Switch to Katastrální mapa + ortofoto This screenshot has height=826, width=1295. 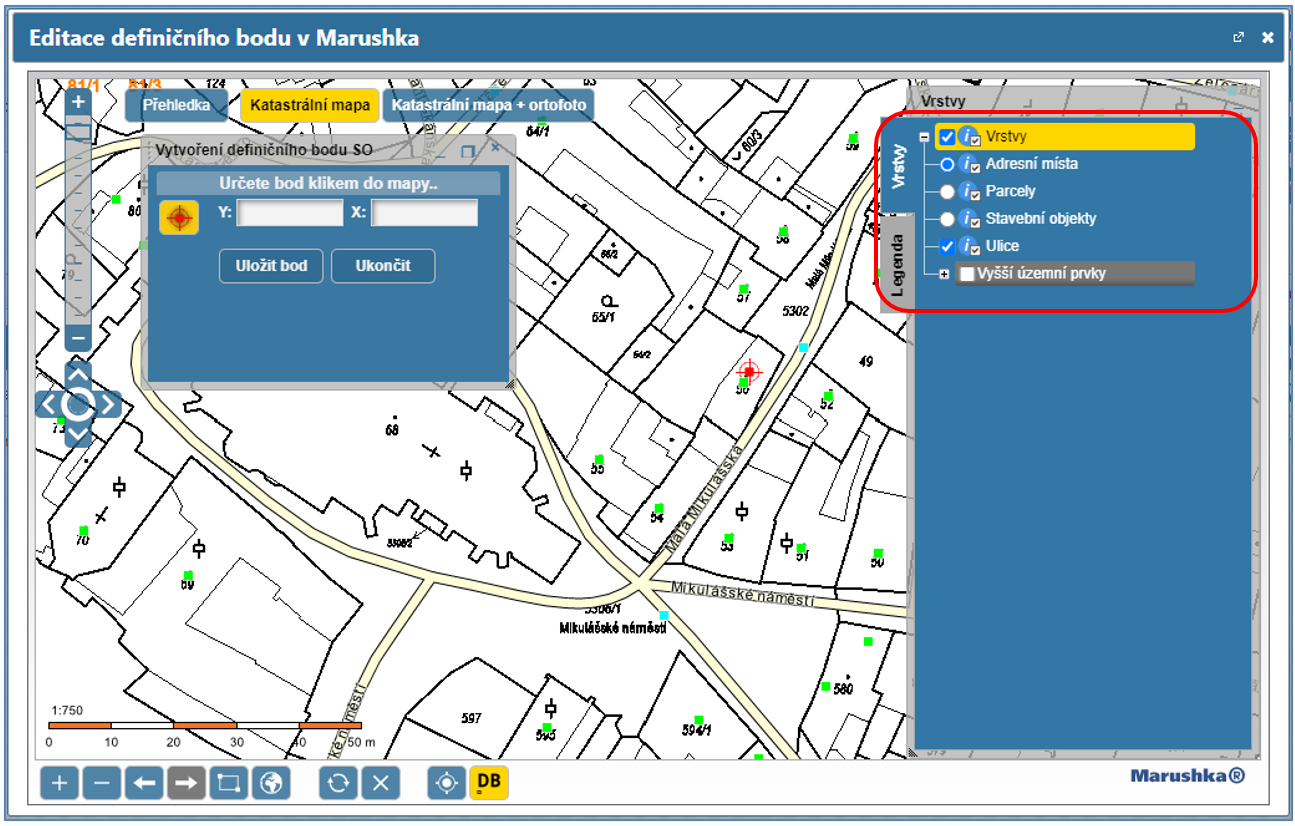click(x=488, y=105)
